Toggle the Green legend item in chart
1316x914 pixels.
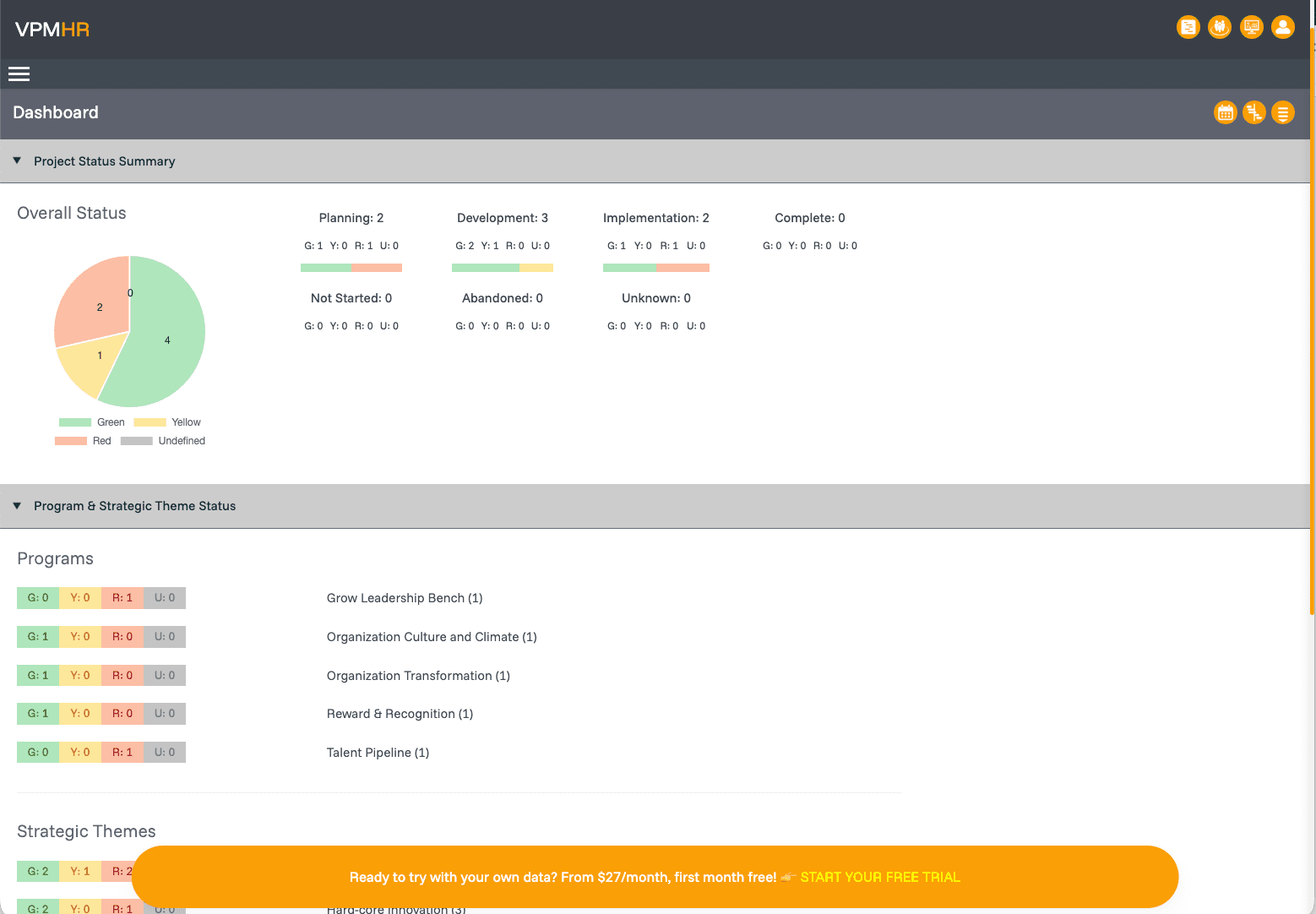point(92,422)
